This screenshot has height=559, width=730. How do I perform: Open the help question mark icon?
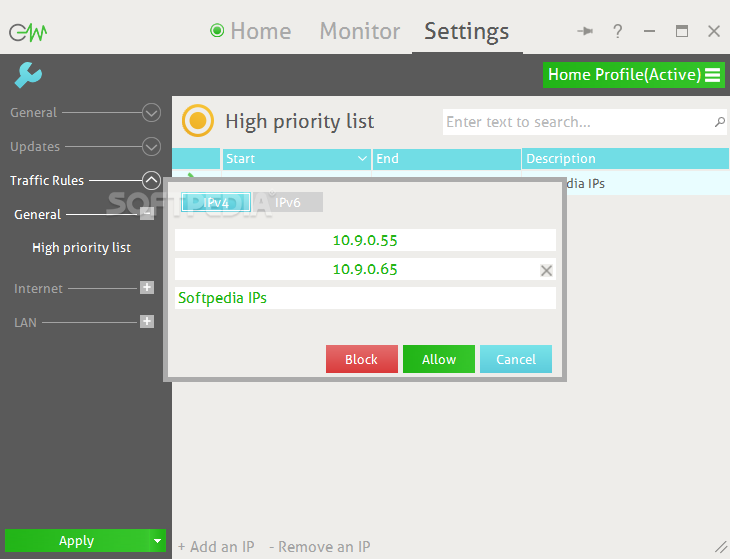point(617,31)
